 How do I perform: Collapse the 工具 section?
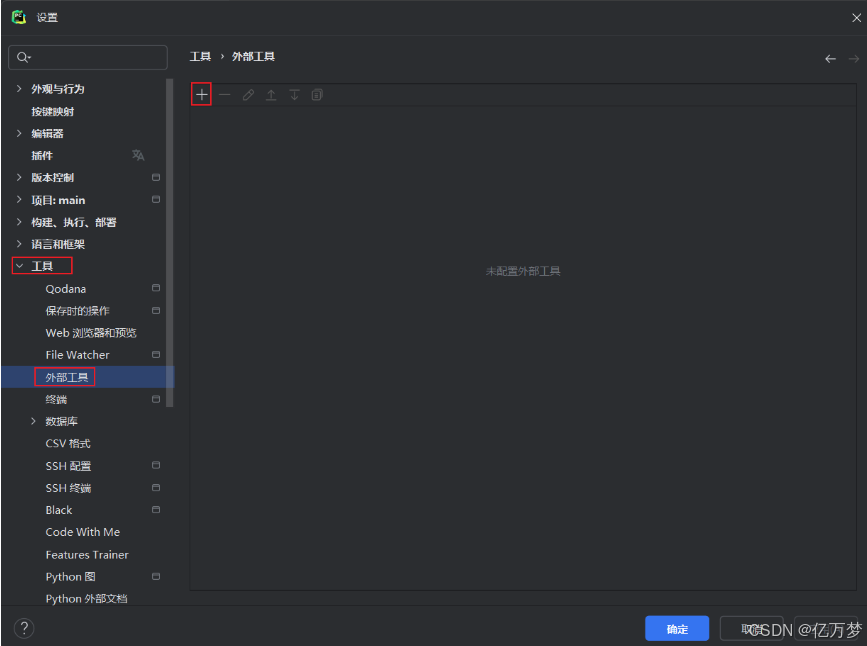(x=17, y=265)
